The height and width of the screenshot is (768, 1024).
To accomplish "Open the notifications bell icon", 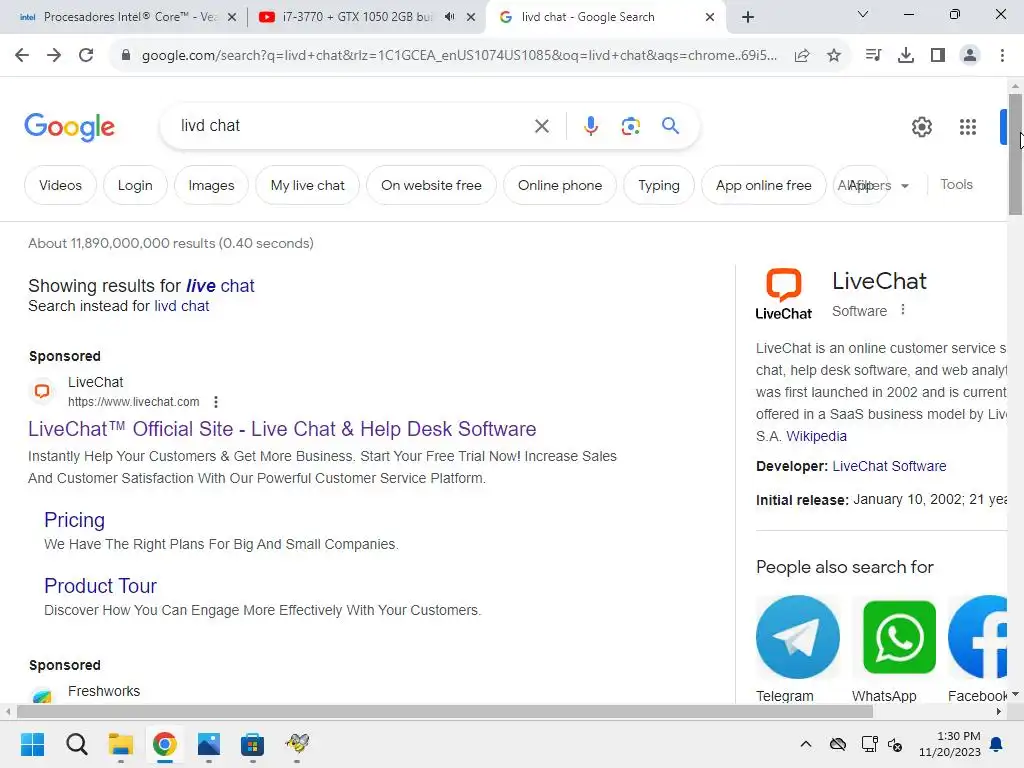I will point(997,744).
